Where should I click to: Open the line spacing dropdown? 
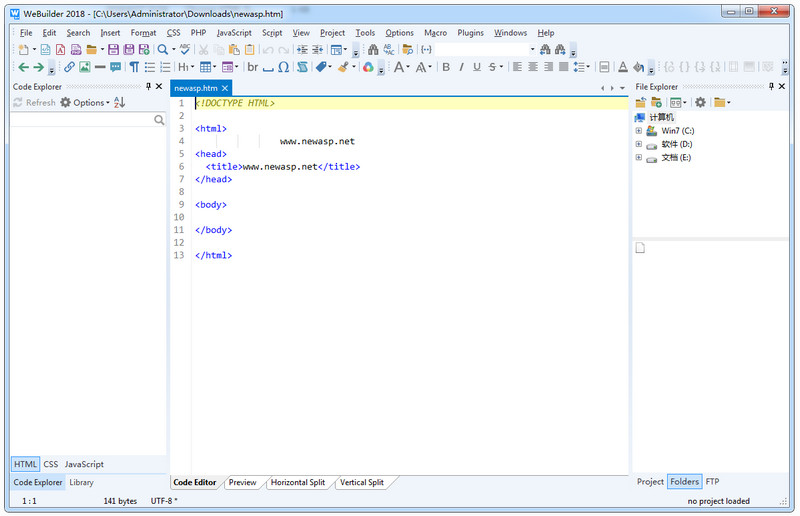pyautogui.click(x=588, y=67)
